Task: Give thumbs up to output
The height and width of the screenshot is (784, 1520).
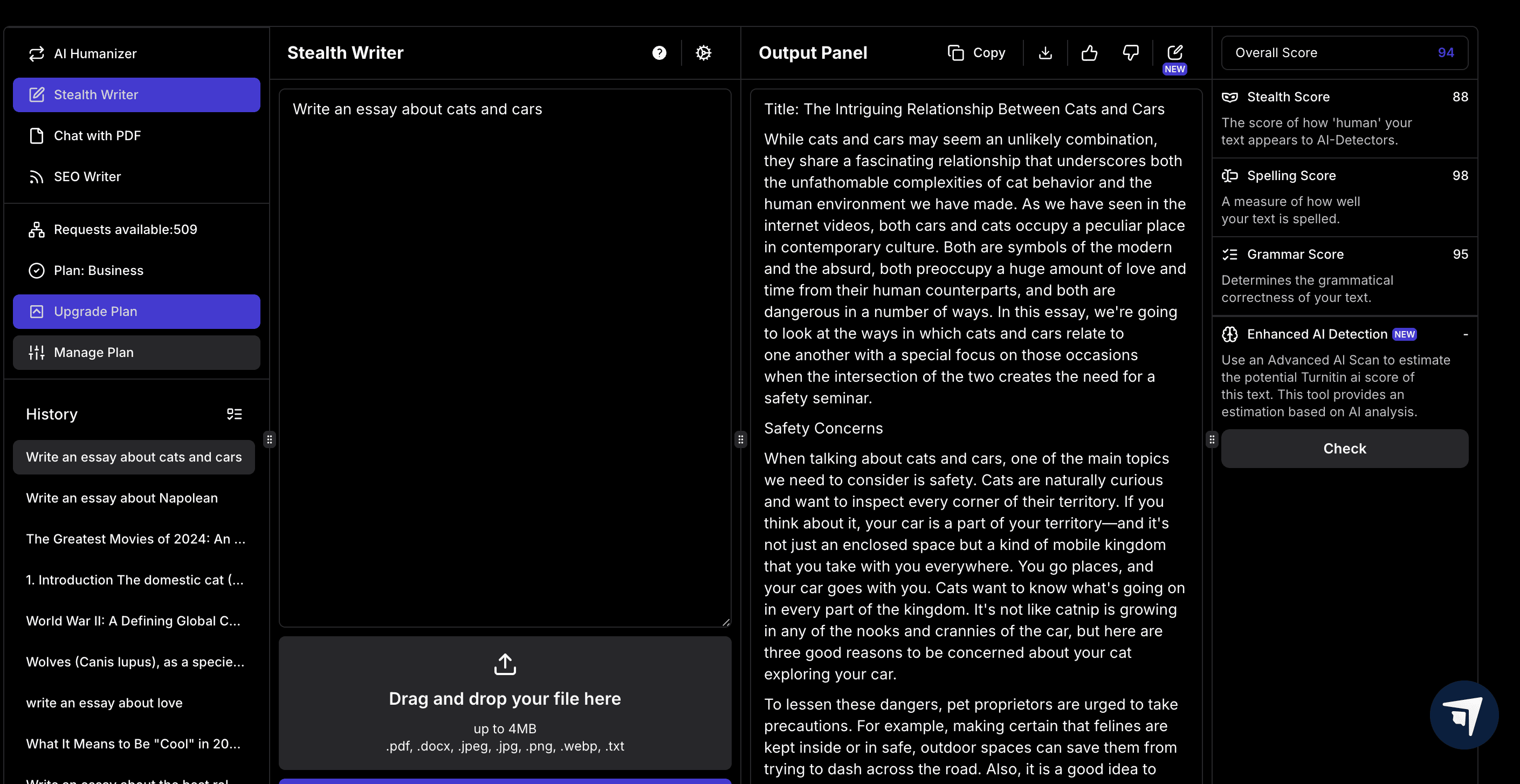Action: [1089, 53]
